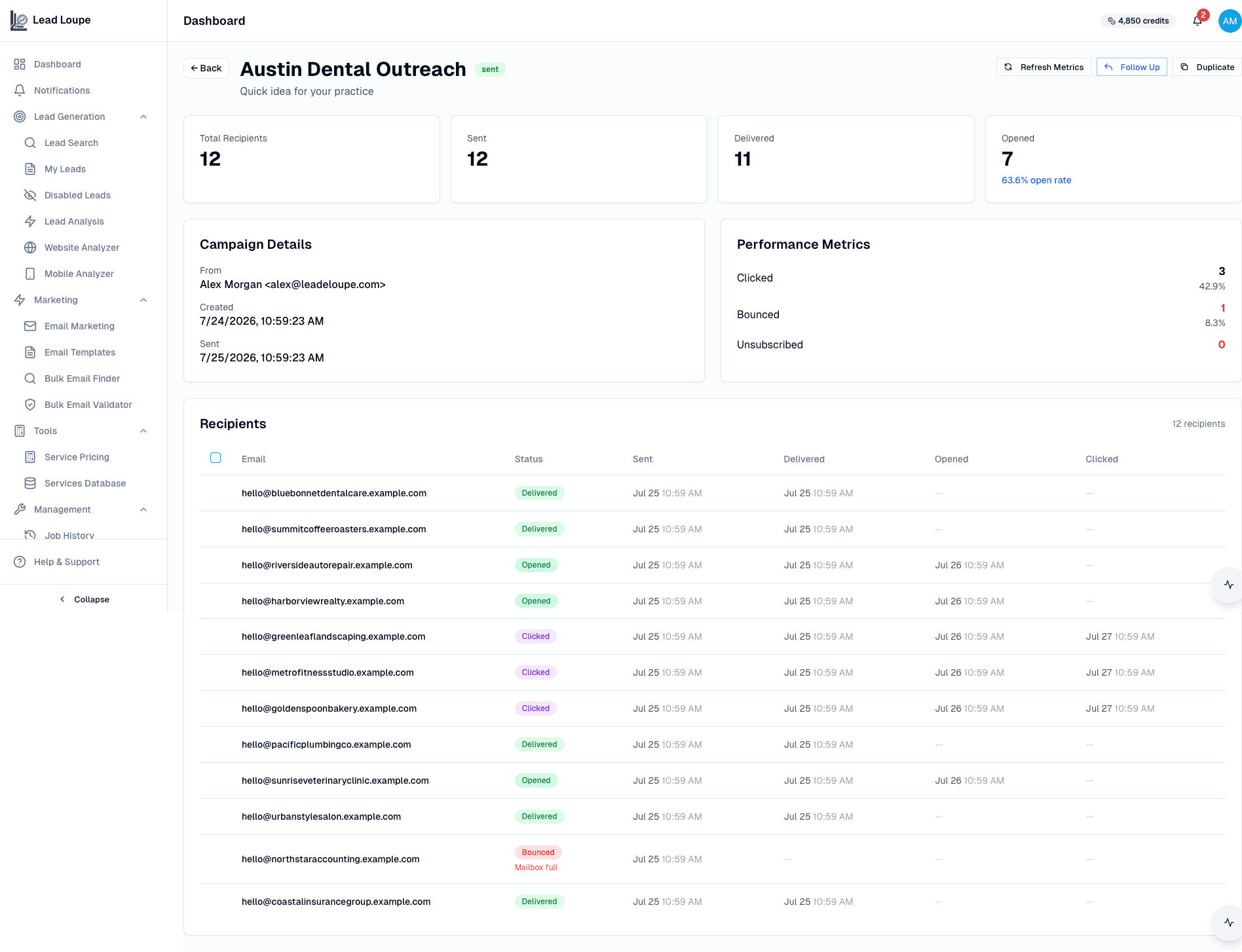Viewport: 1242px width, 952px height.
Task: Click the copy icon in Duplicate button
Action: (1184, 67)
